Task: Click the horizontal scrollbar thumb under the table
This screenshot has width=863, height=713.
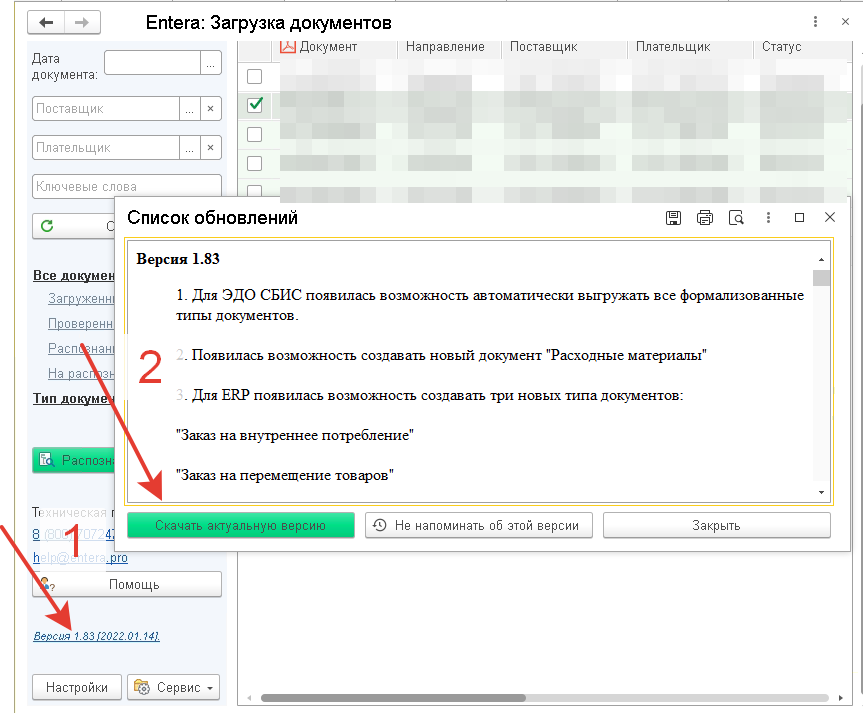Action: [x=393, y=698]
